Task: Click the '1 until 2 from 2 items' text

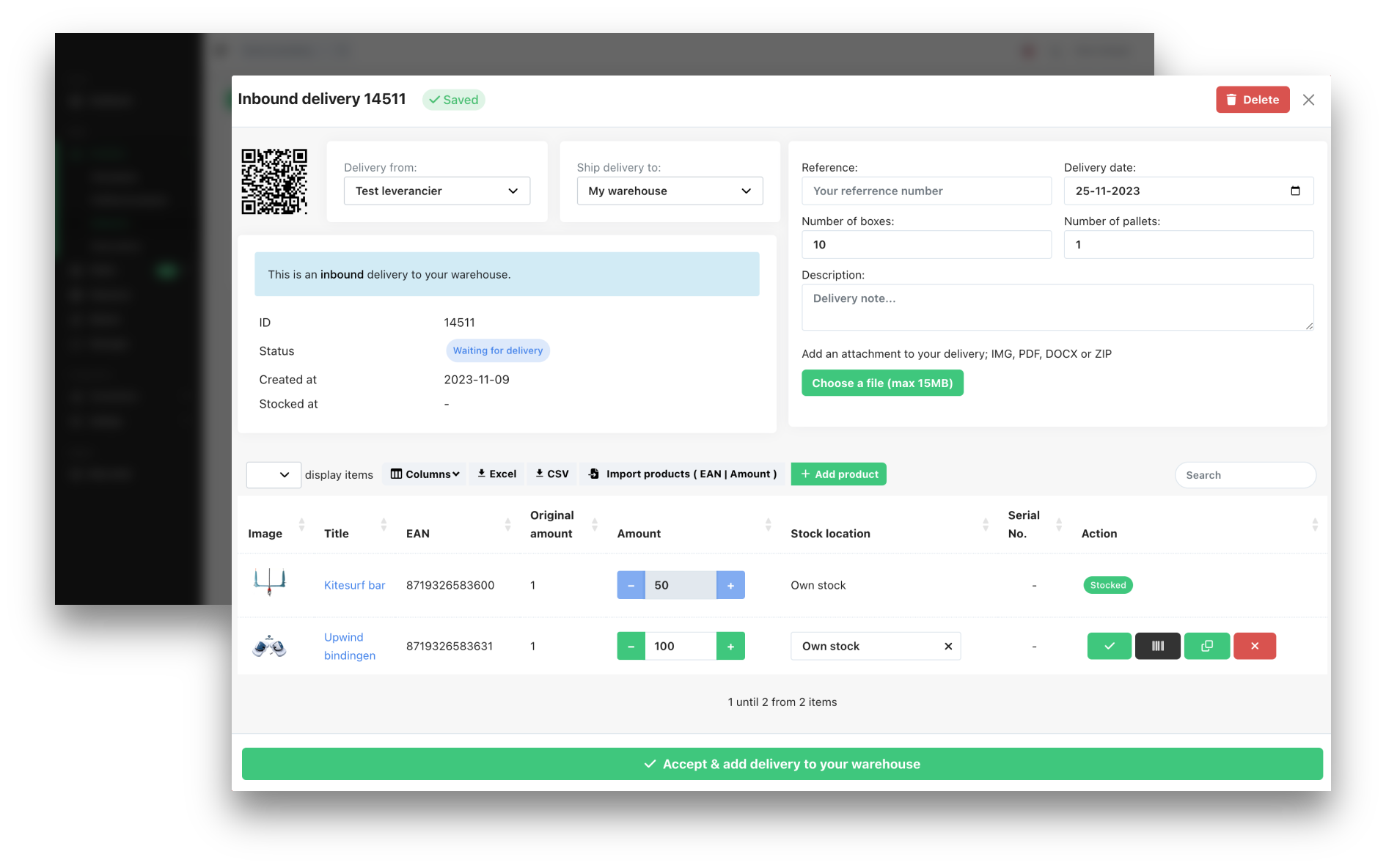Action: point(782,702)
